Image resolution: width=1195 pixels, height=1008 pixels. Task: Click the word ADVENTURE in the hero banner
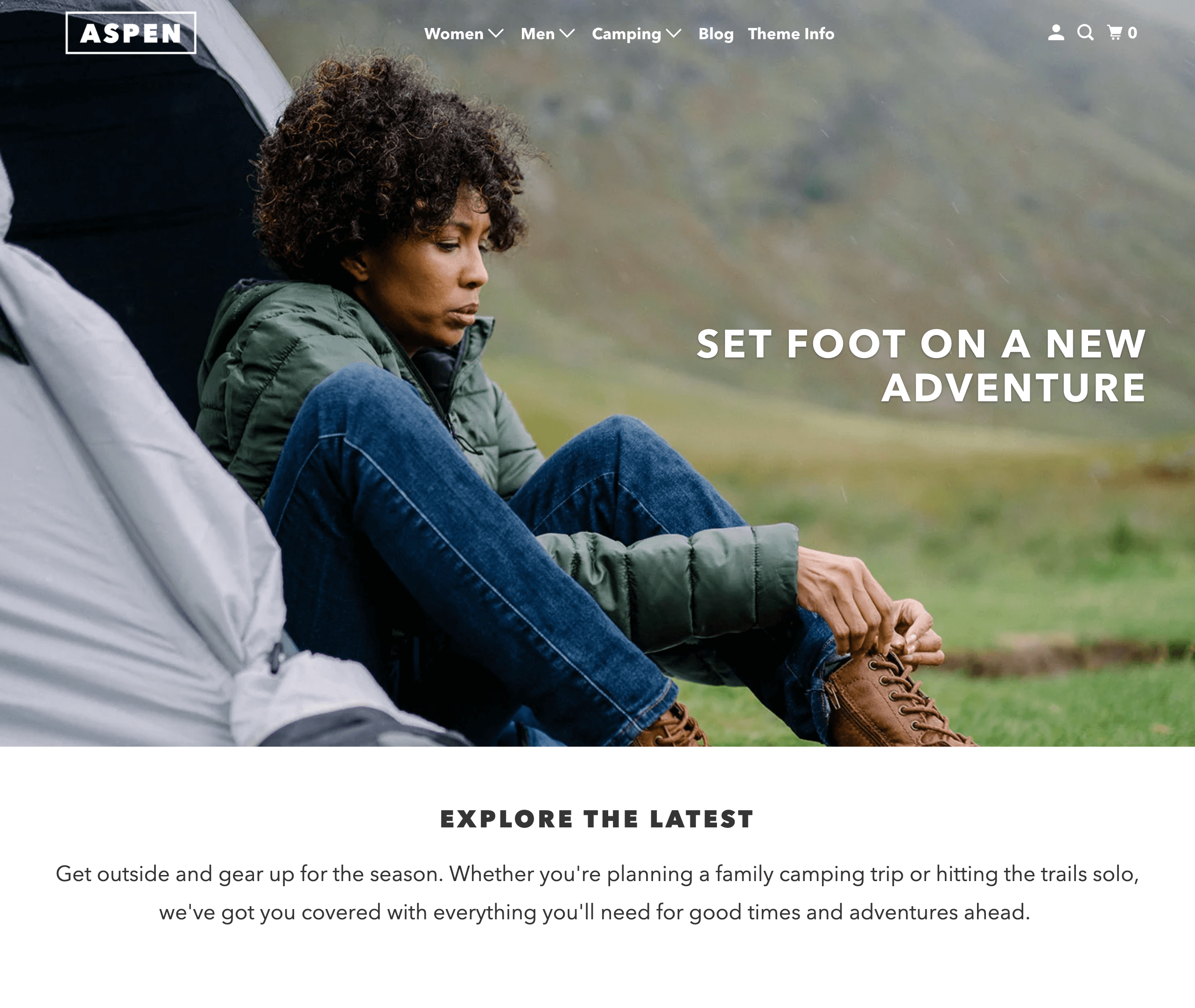1014,388
